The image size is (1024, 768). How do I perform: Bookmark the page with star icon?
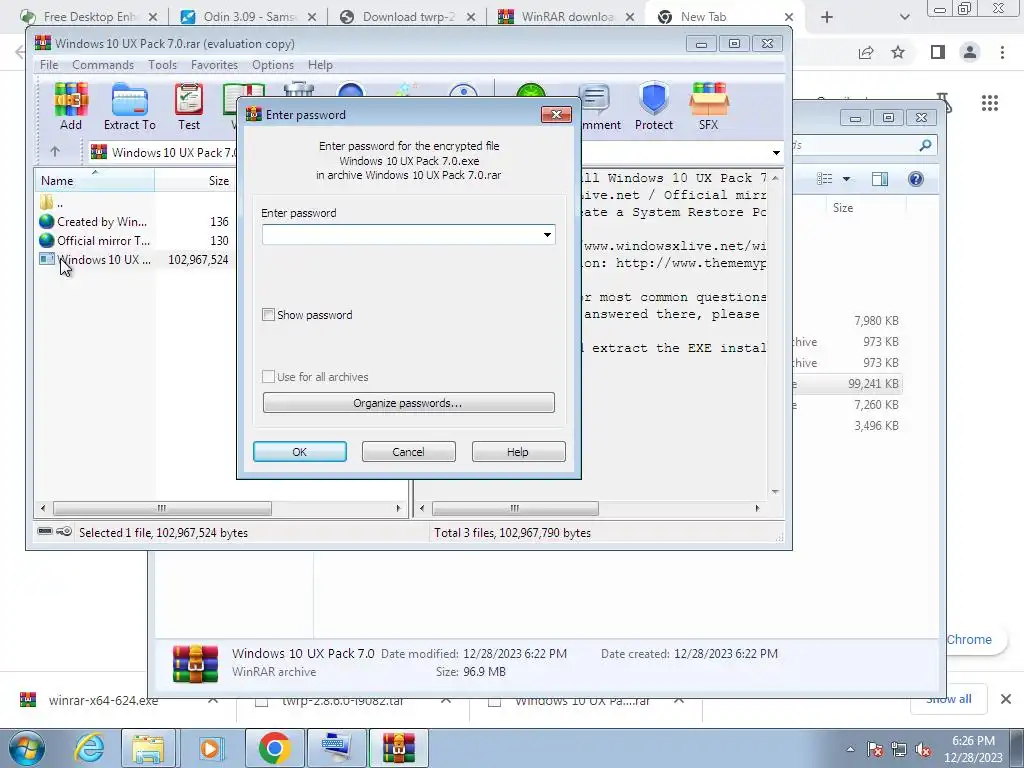coord(898,52)
